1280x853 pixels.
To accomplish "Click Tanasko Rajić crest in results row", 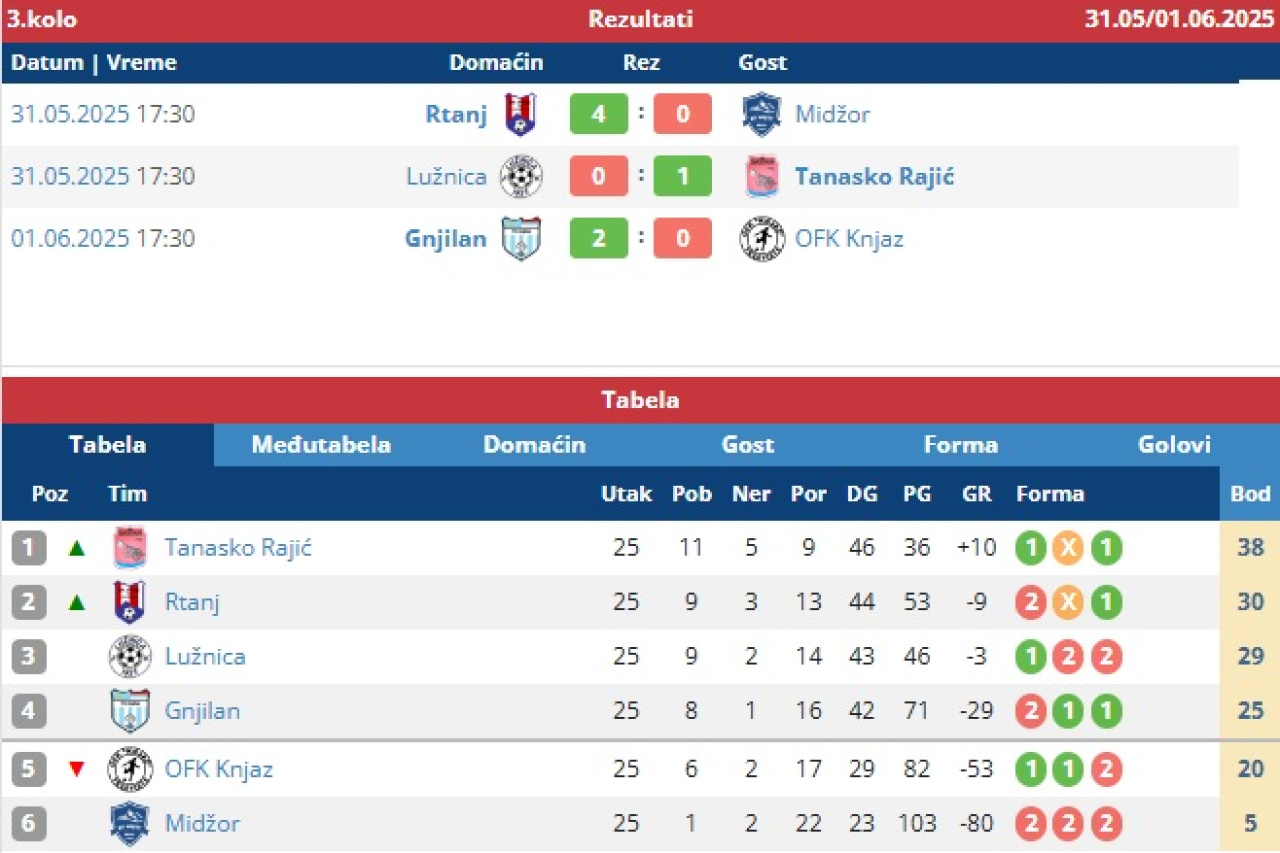I will (x=762, y=177).
